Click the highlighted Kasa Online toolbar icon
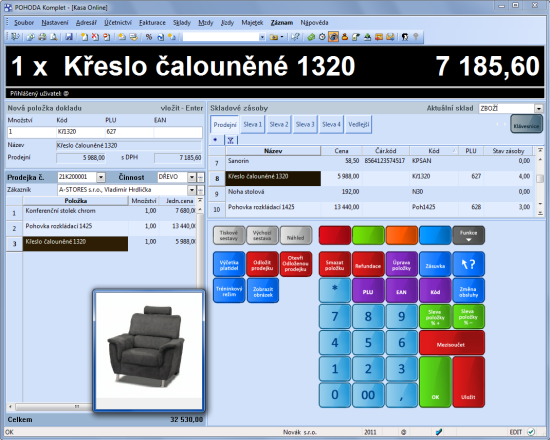Image resolution: width=550 pixels, height=440 pixels. point(333,36)
